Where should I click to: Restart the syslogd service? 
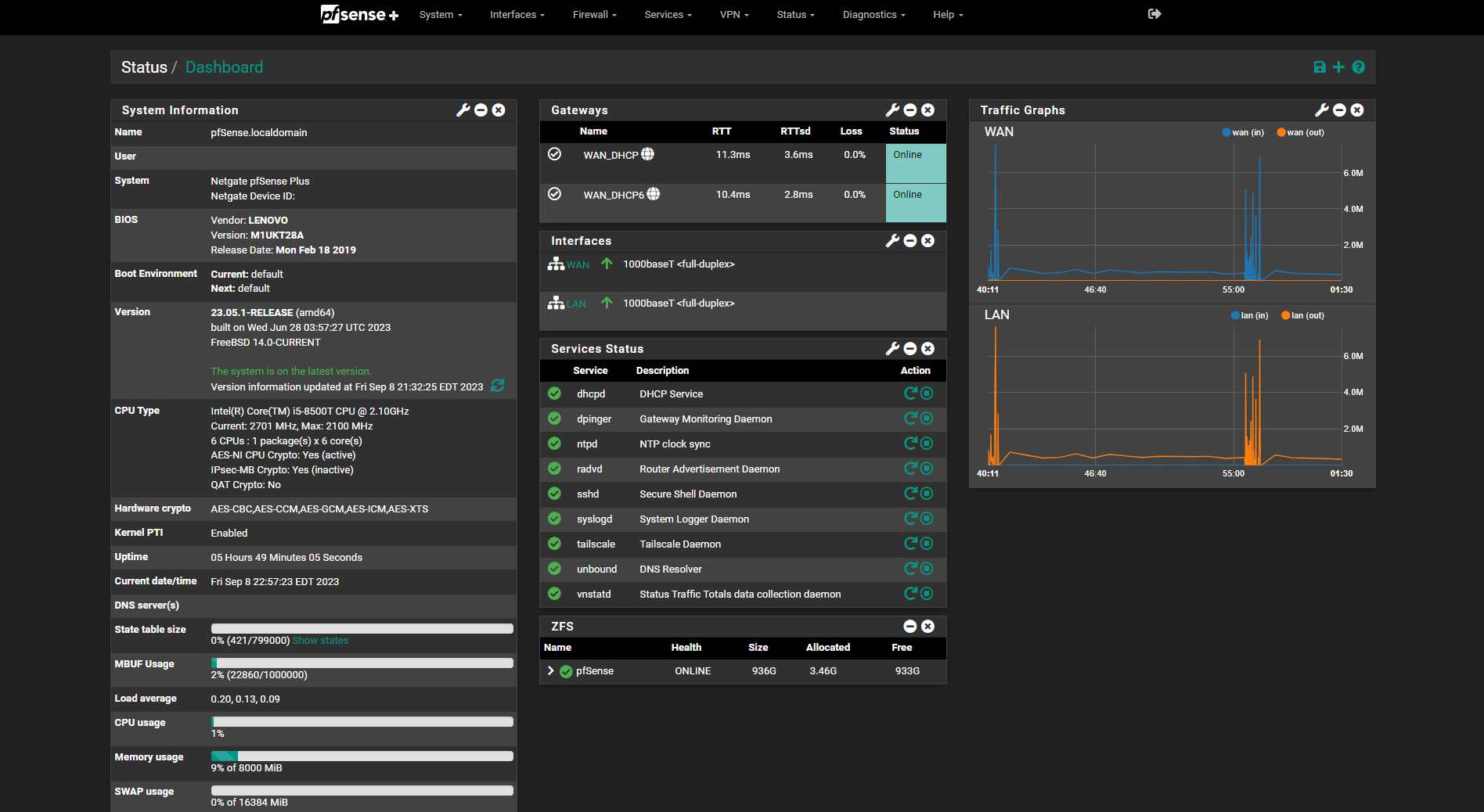click(x=910, y=519)
